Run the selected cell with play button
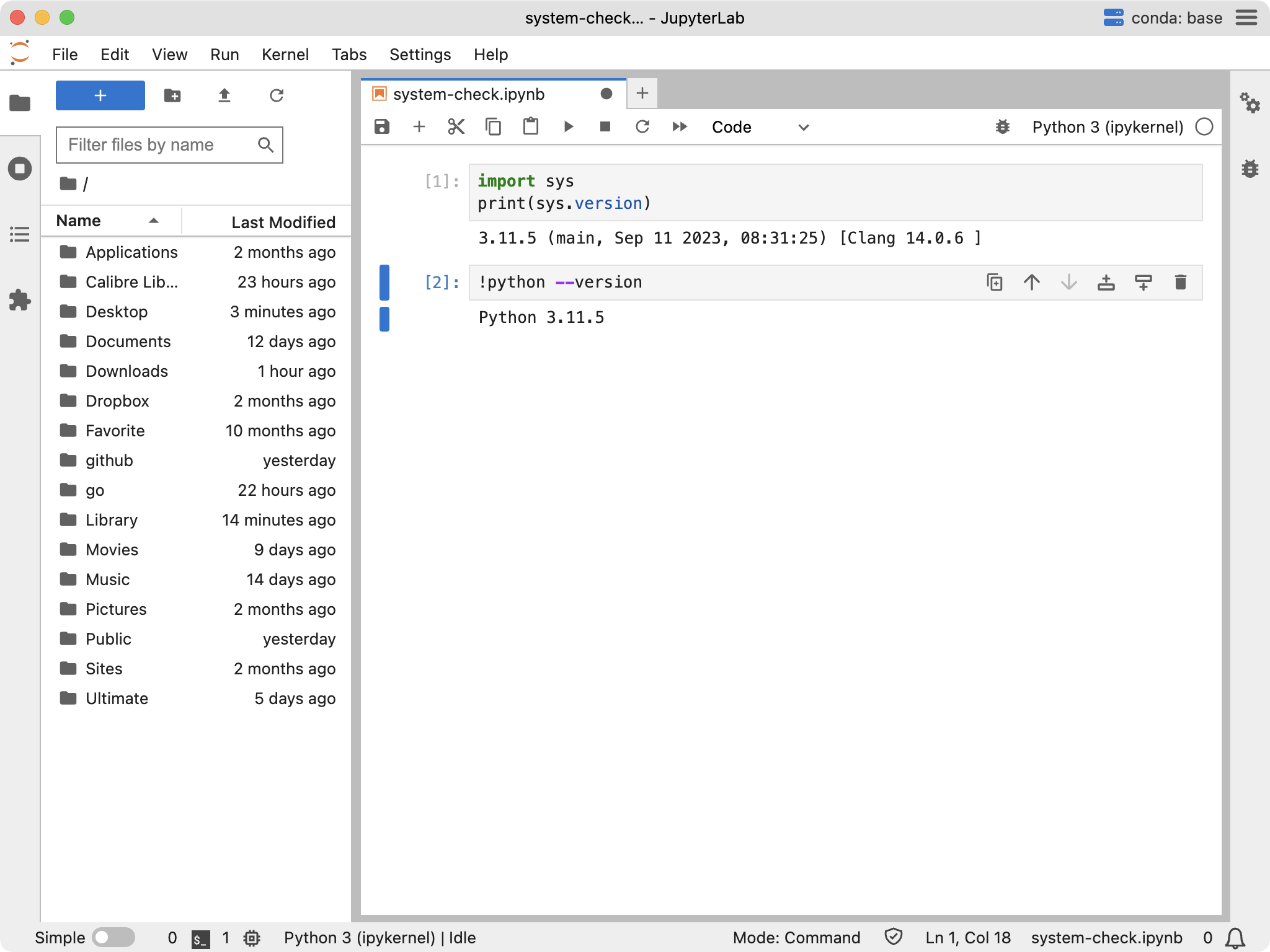The image size is (1270, 952). point(568,127)
